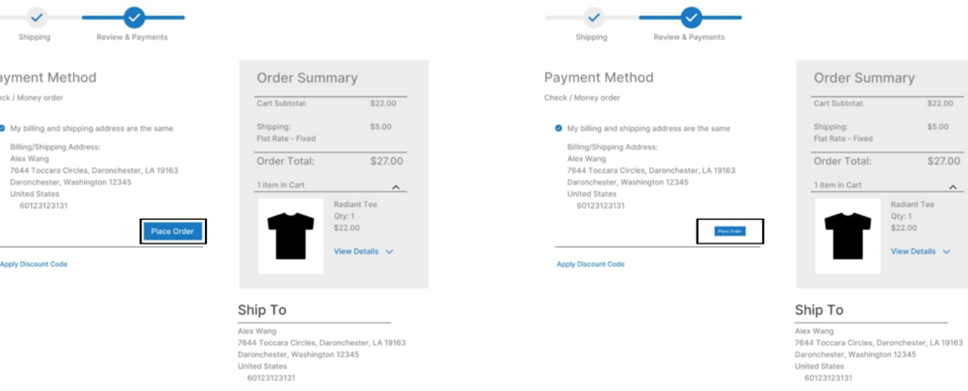Viewport: 968px width, 391px height.
Task: Click the left Radiant Tee t-shirt thumbnail
Action: 291,235
